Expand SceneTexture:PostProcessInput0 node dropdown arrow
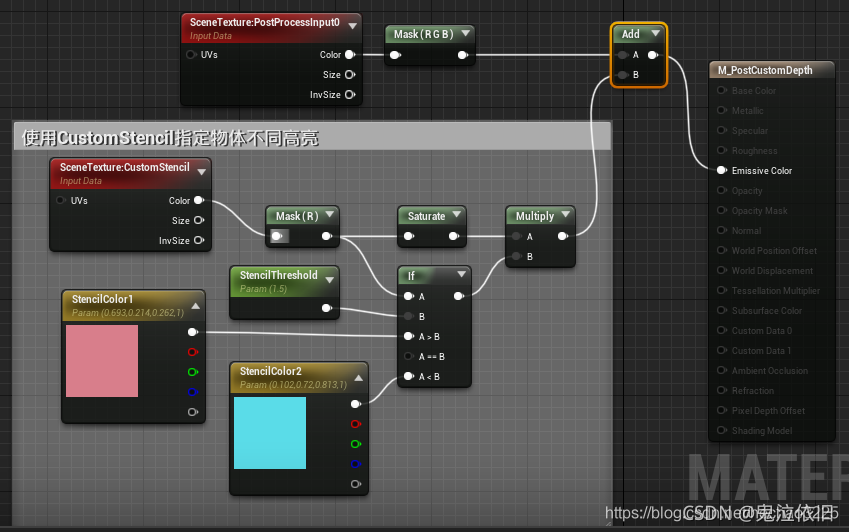 352,26
